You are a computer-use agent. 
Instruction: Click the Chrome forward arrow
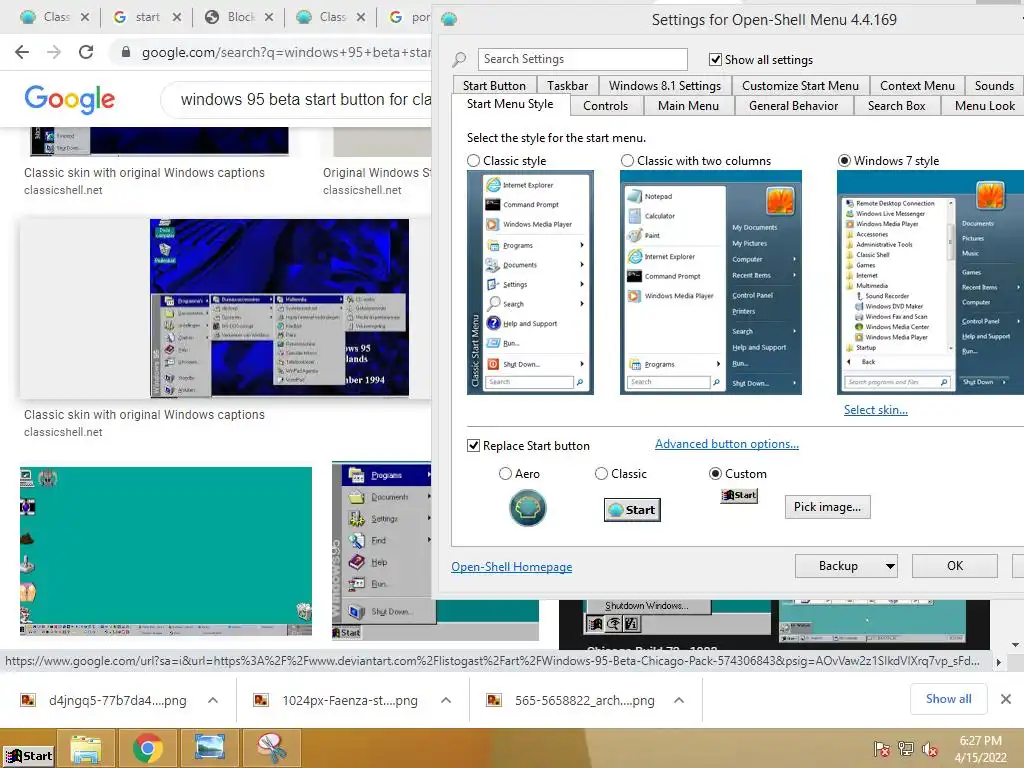click(54, 52)
